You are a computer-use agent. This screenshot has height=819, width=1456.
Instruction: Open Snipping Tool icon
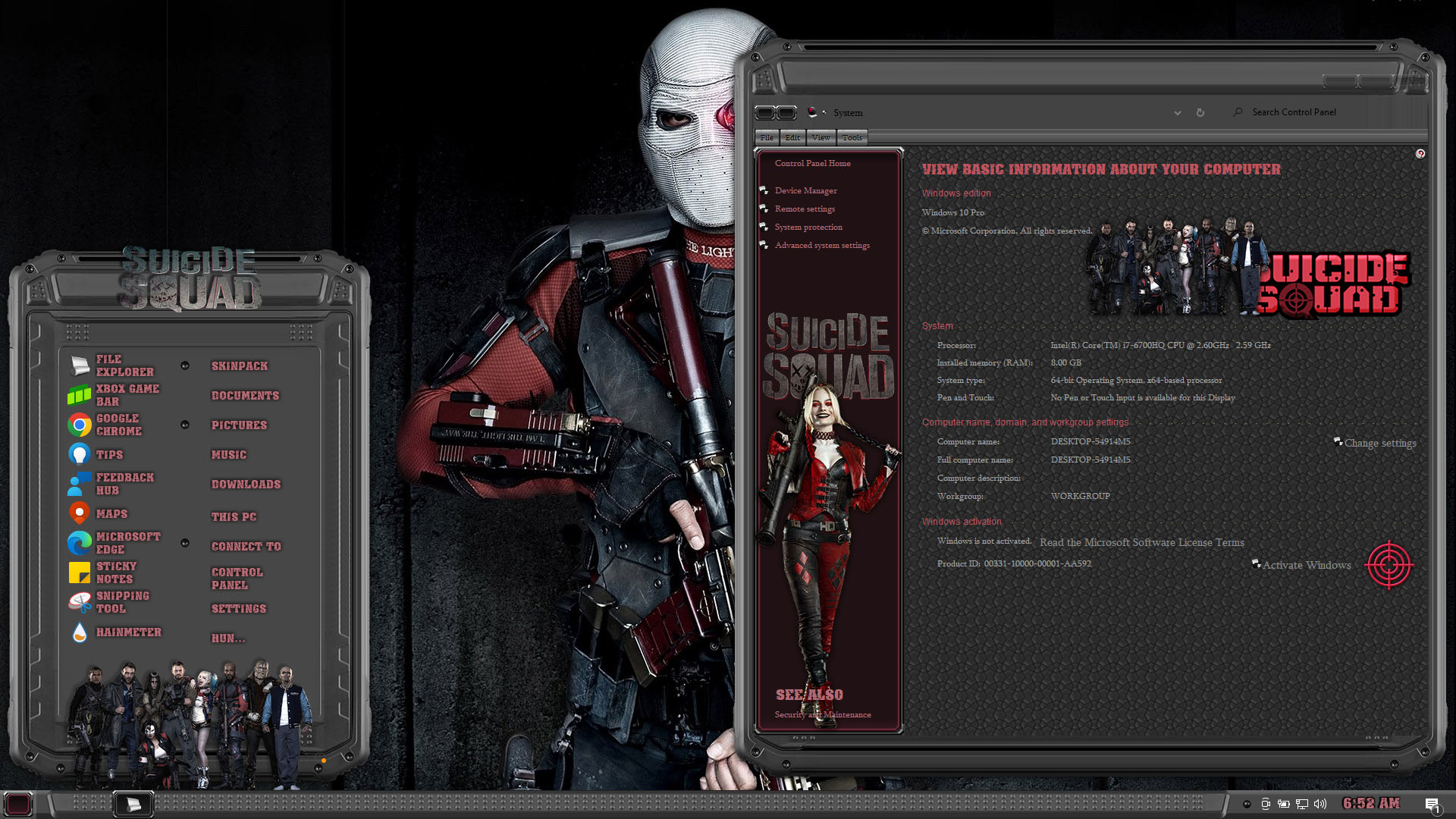79,602
